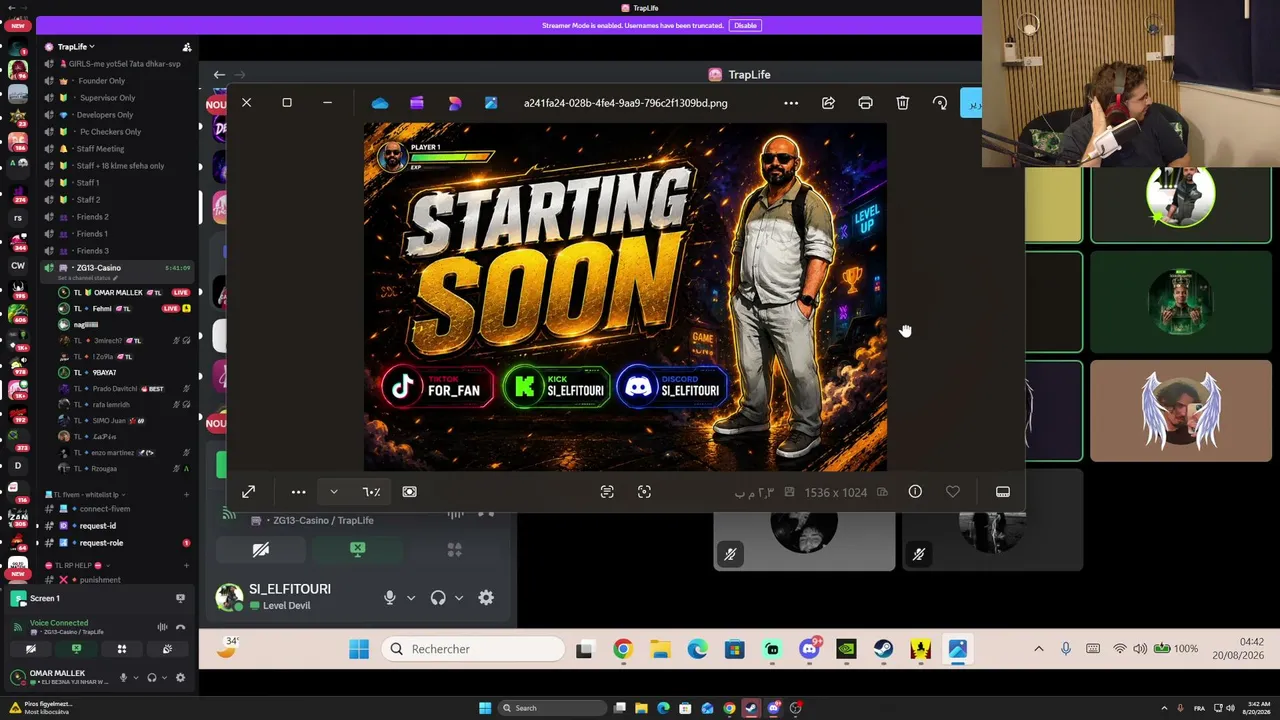The image size is (1280, 720).
Task: Mute SI_ELFITOURI's microphone in the inner panel
Action: click(x=390, y=598)
